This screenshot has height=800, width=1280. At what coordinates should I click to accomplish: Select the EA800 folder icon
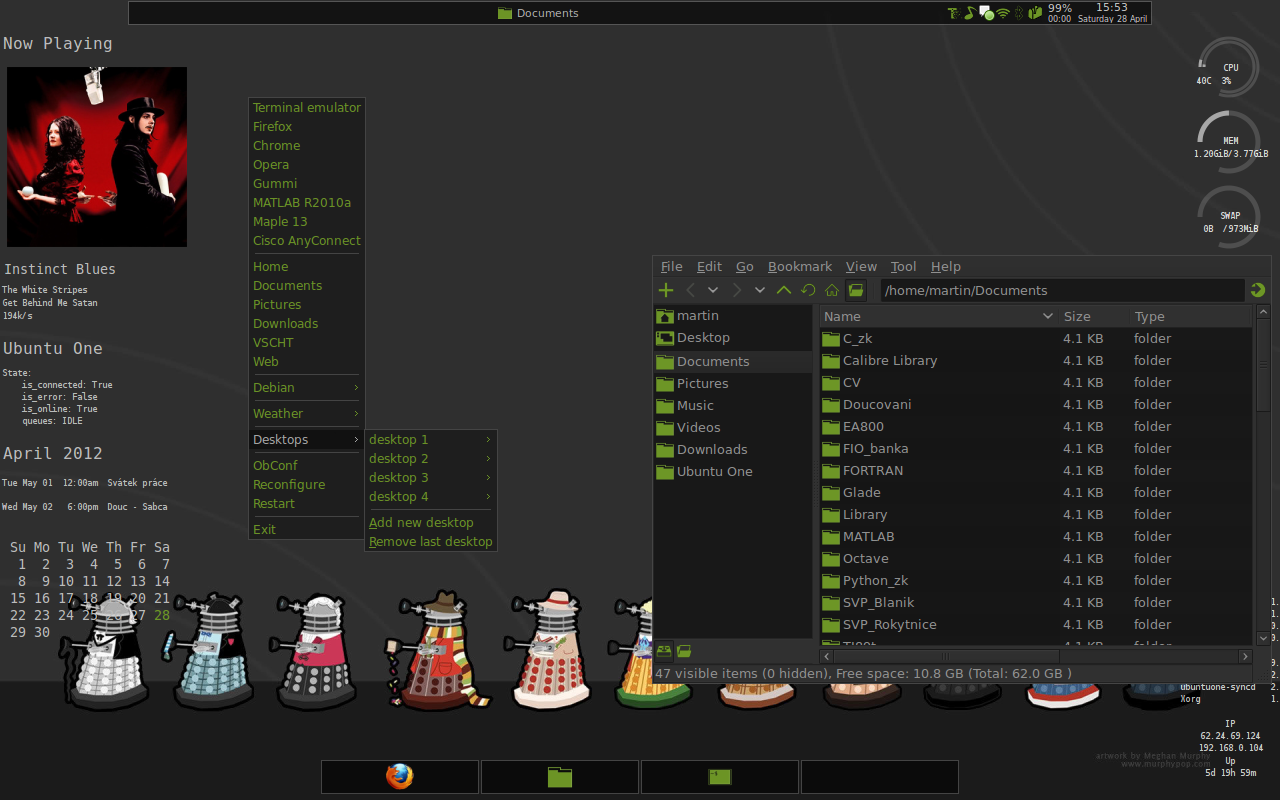(x=830, y=426)
